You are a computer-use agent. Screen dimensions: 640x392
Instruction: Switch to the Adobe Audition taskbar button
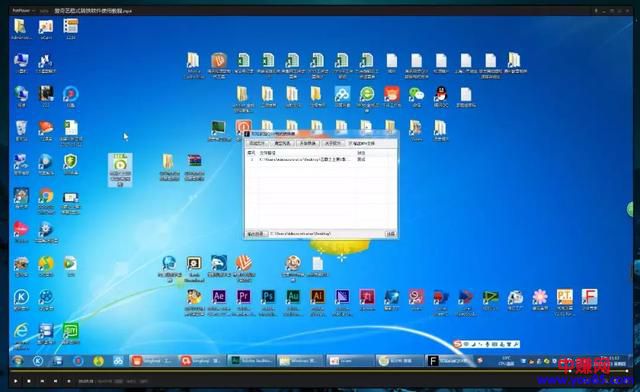(251, 361)
